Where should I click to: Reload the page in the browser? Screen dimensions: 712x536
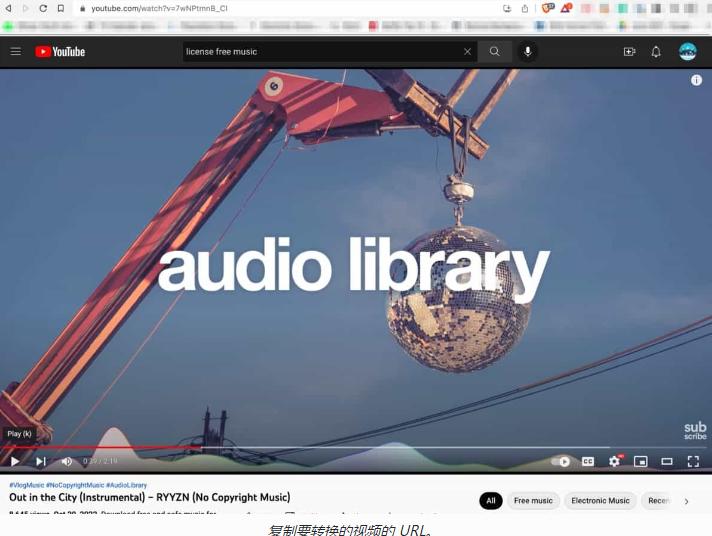tap(43, 8)
